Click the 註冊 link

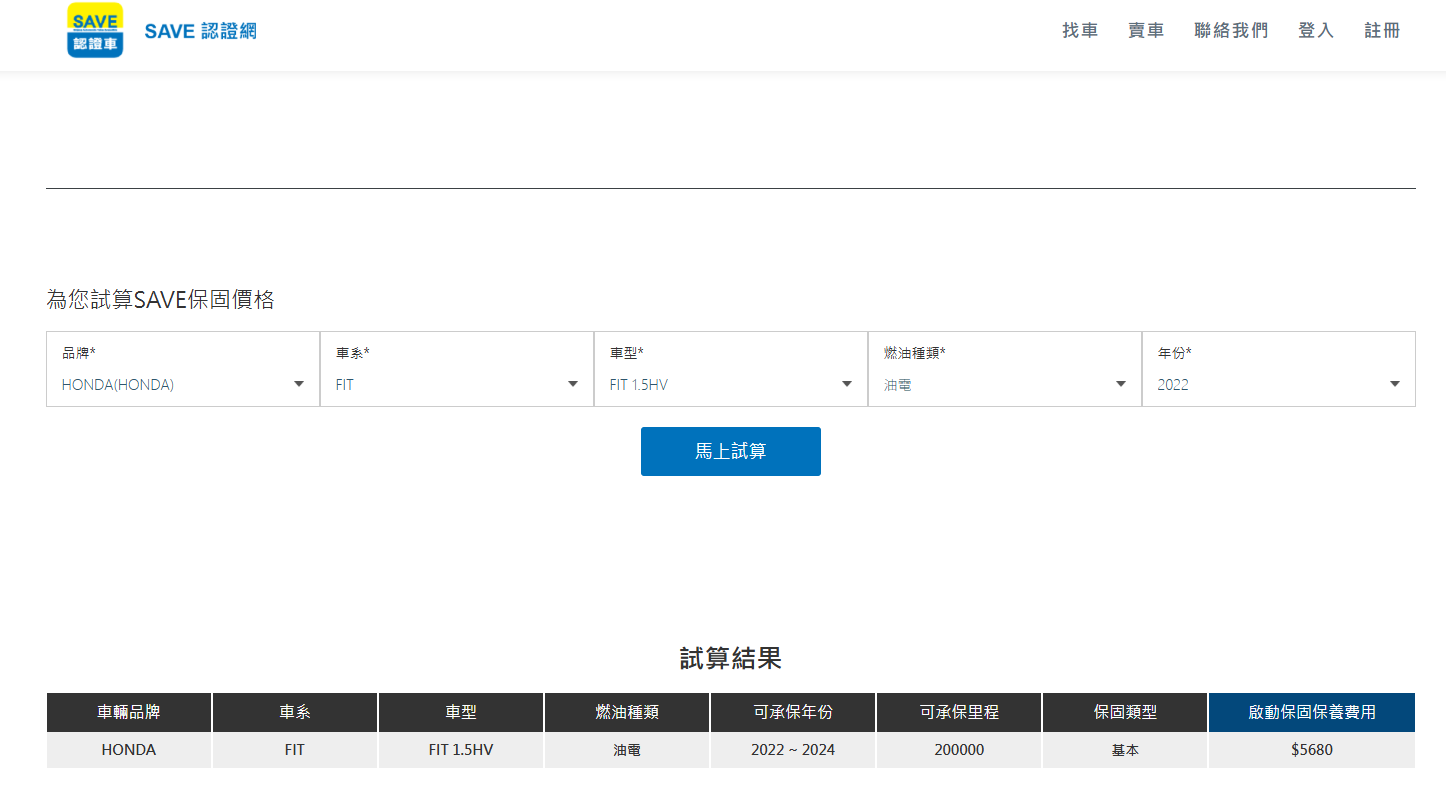[1382, 31]
